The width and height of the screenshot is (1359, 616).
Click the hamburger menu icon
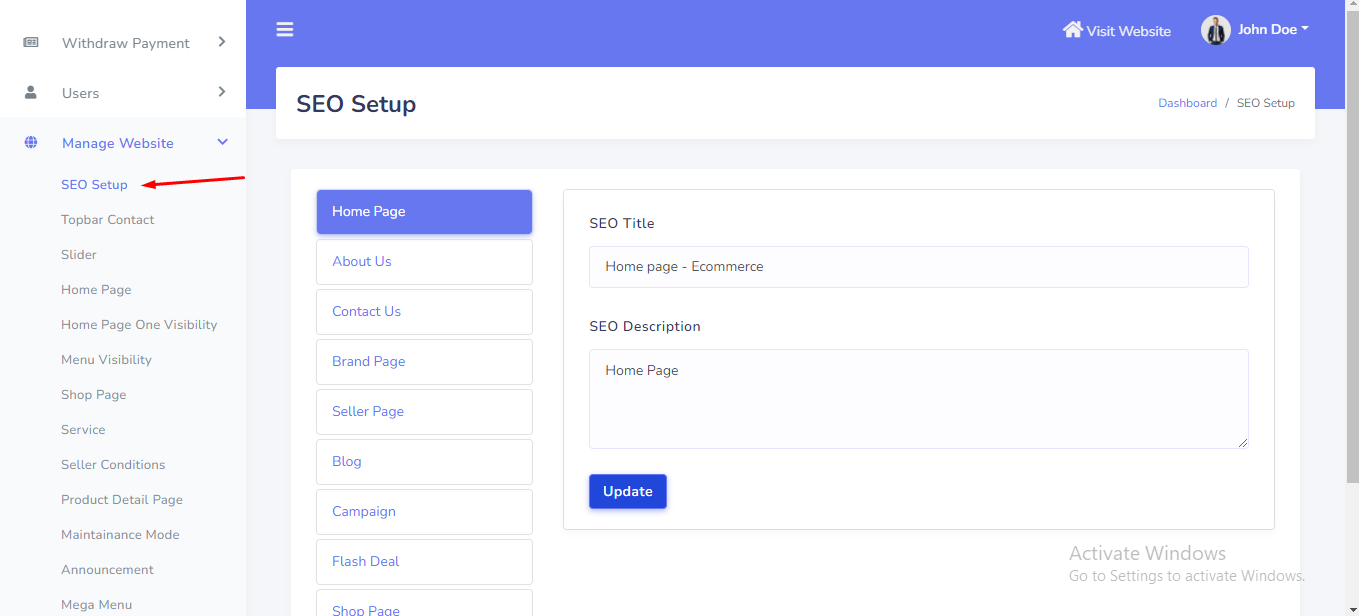[285, 30]
